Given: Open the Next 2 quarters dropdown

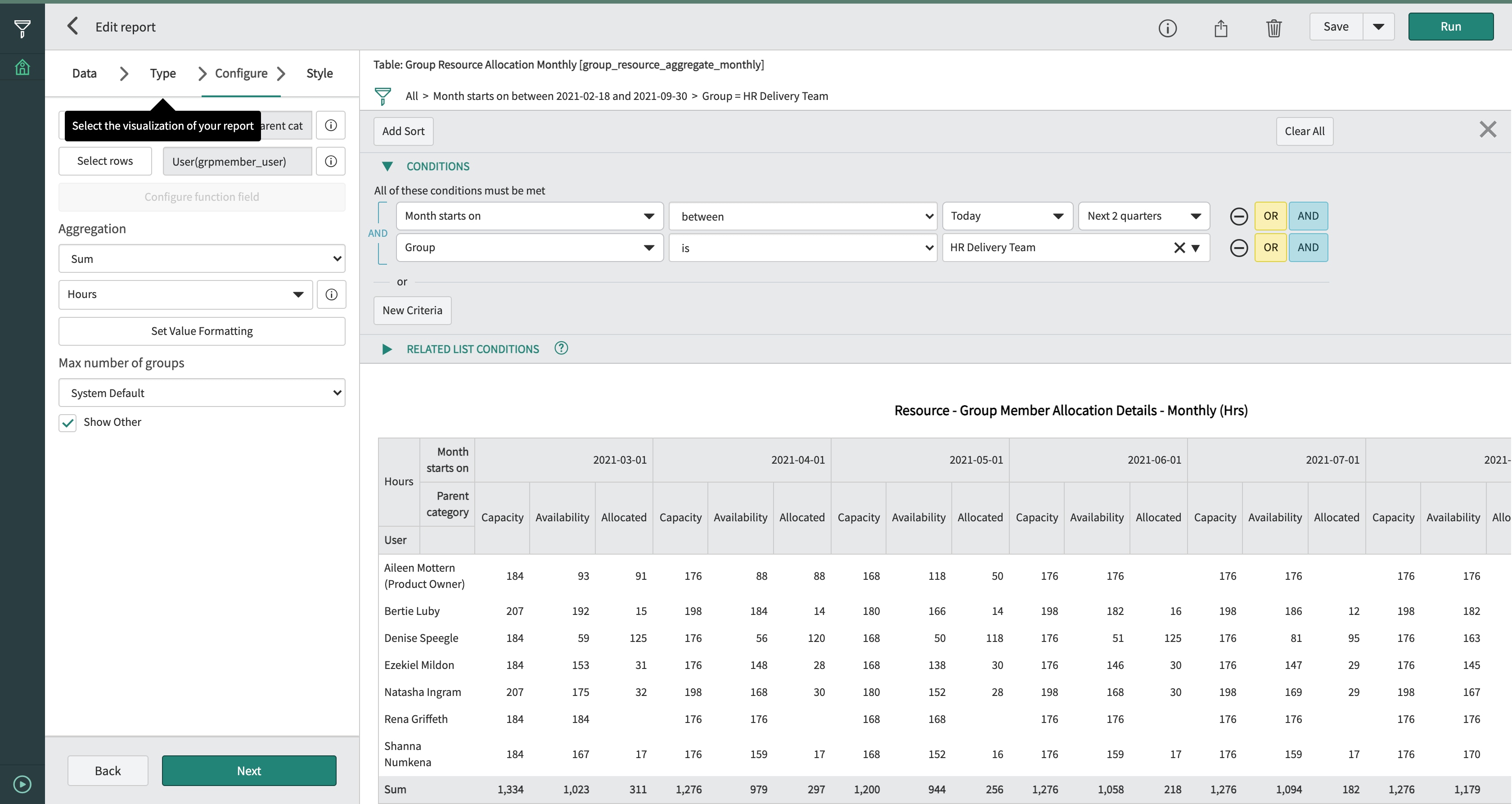Looking at the screenshot, I should click(x=1143, y=216).
